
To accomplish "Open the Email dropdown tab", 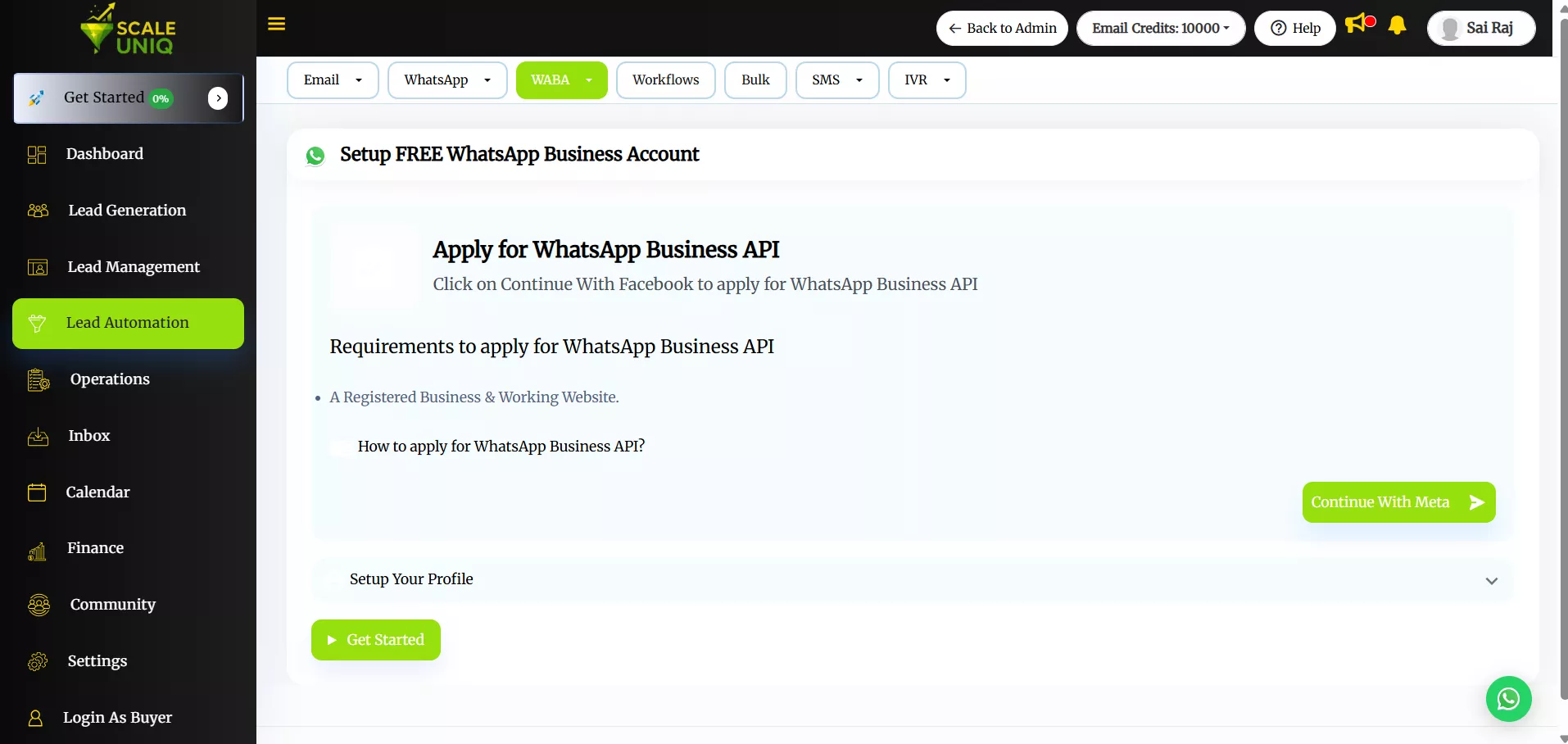I will 333,80.
